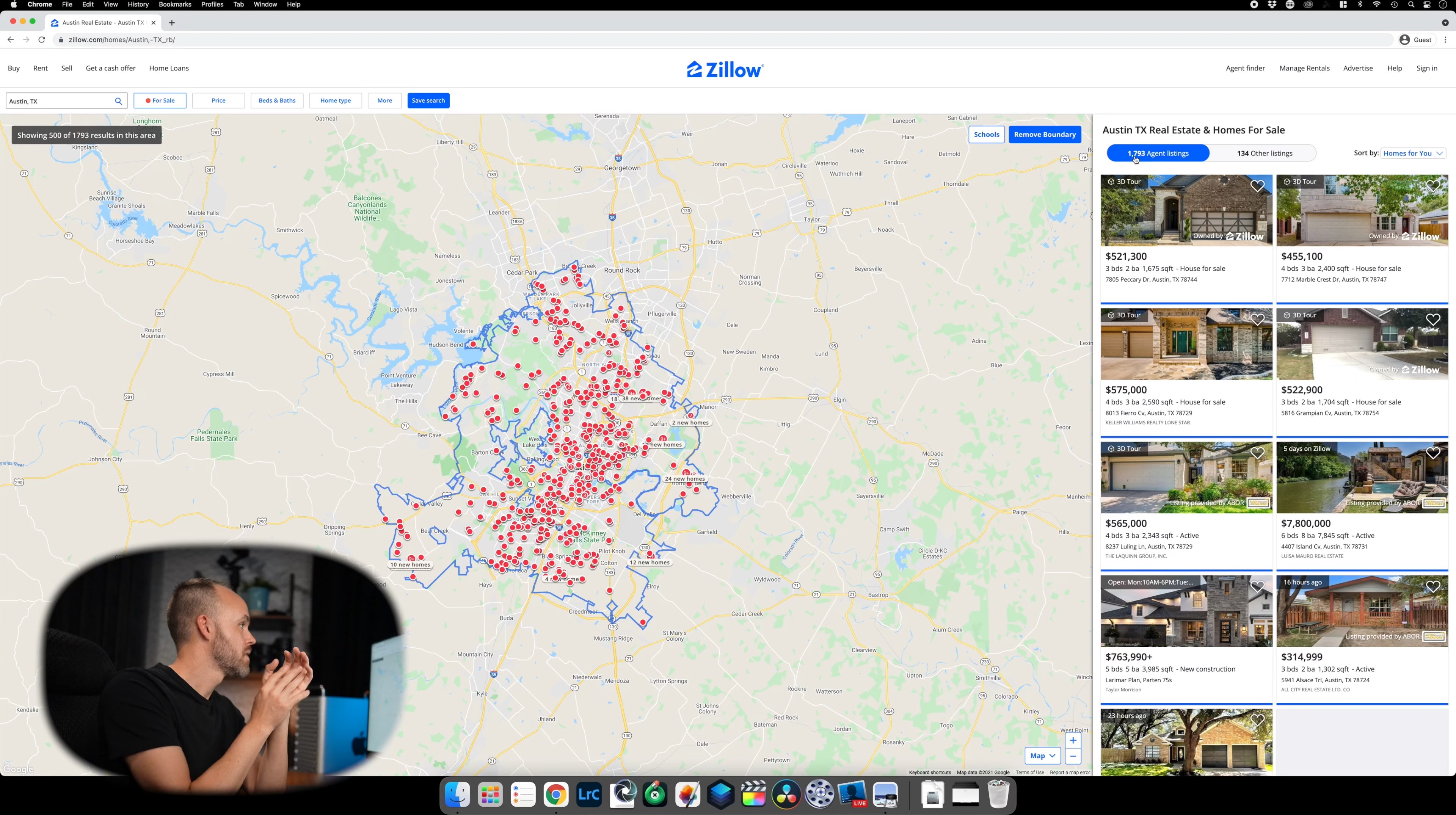Click the 10 new homes map label
Screen dimensions: 1456x815
(410, 564)
